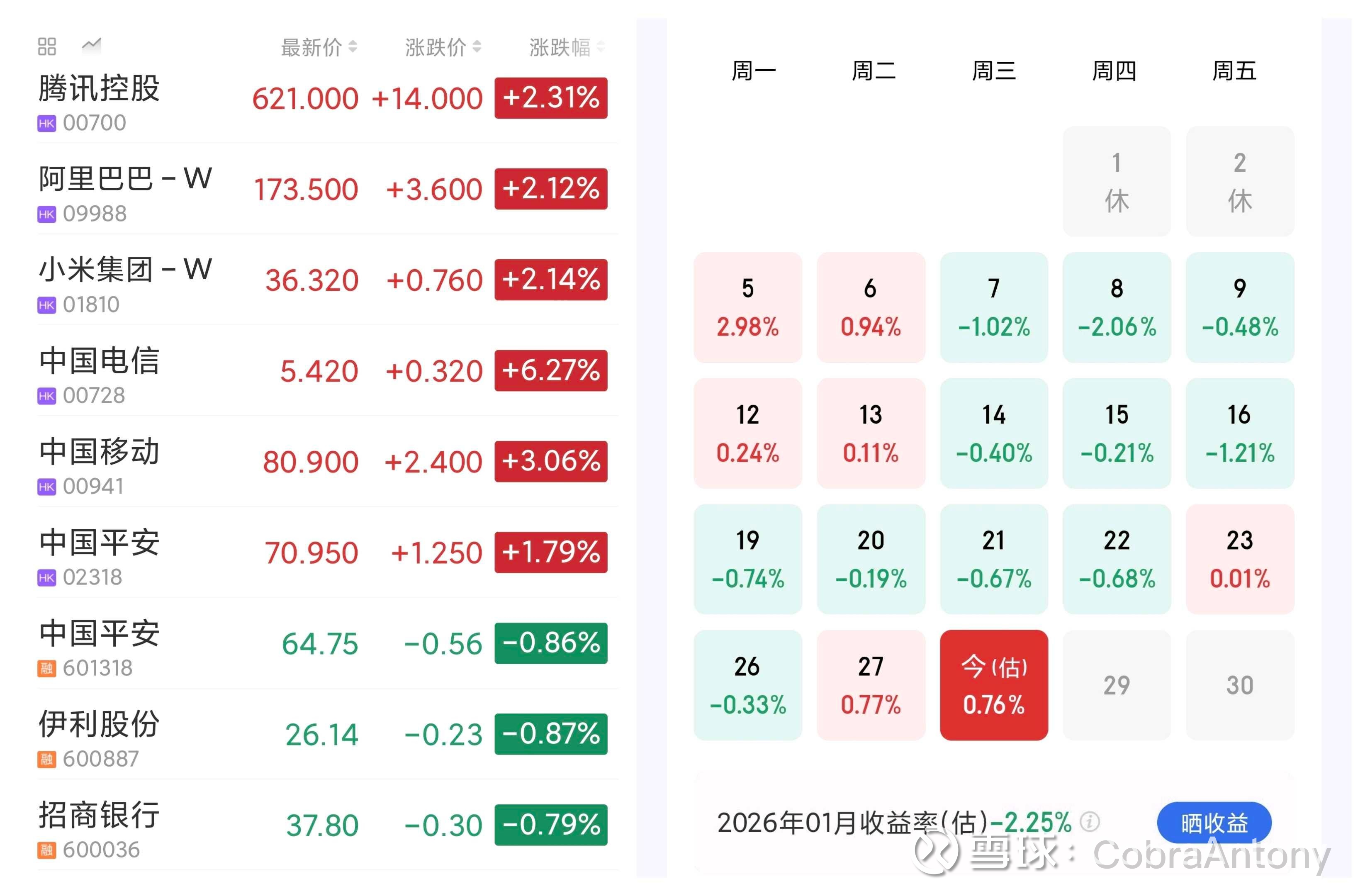Select January 5 calendar day
Screen dimensions: 1370x896
(747, 307)
